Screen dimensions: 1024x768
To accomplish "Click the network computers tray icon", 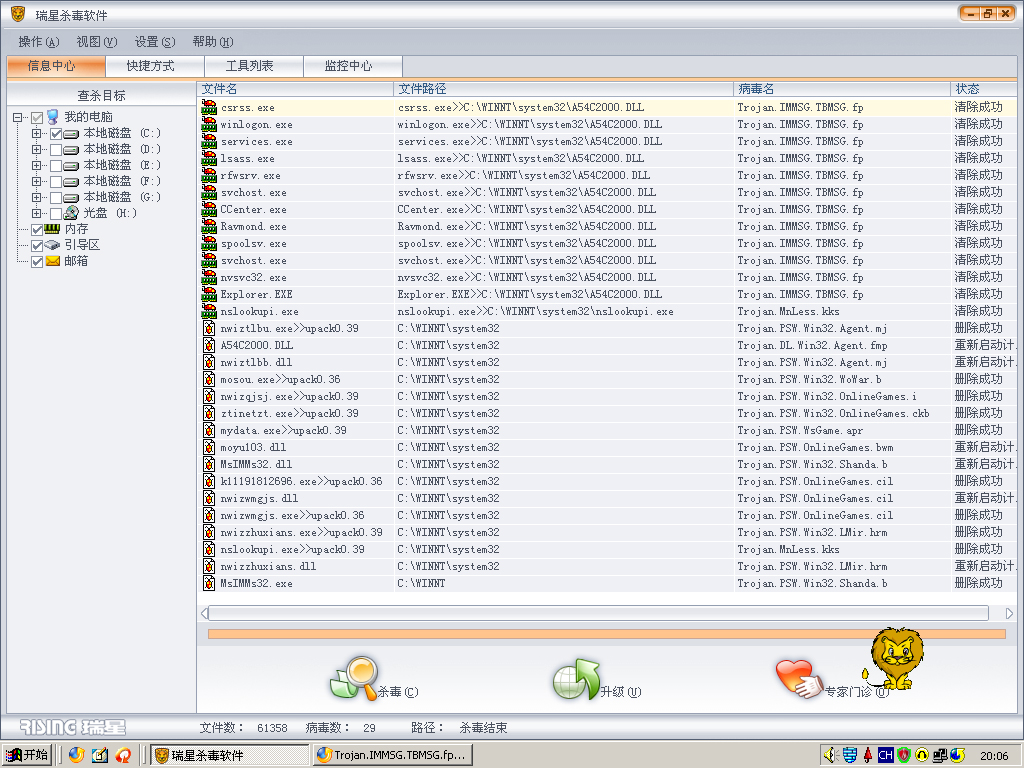I will (940, 755).
